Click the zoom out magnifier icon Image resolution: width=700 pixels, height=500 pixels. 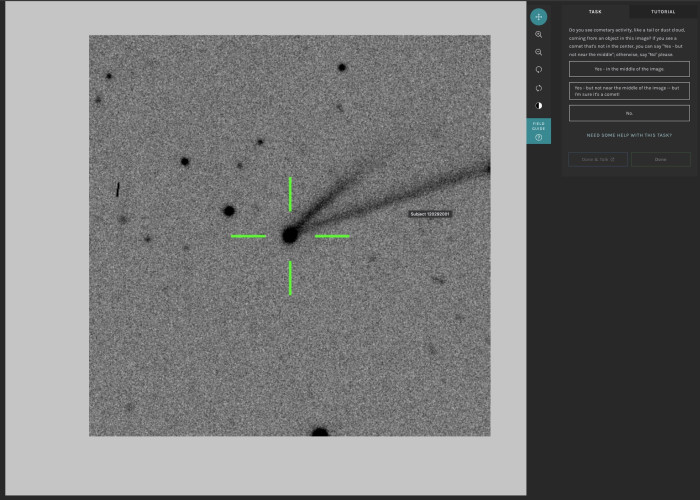[538, 52]
